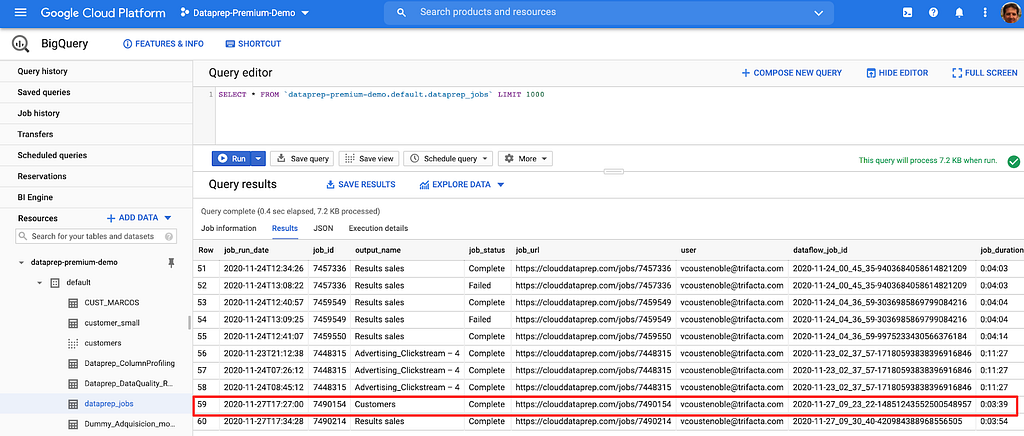Click the default dataset icon
The image size is (1024, 436).
point(55,283)
